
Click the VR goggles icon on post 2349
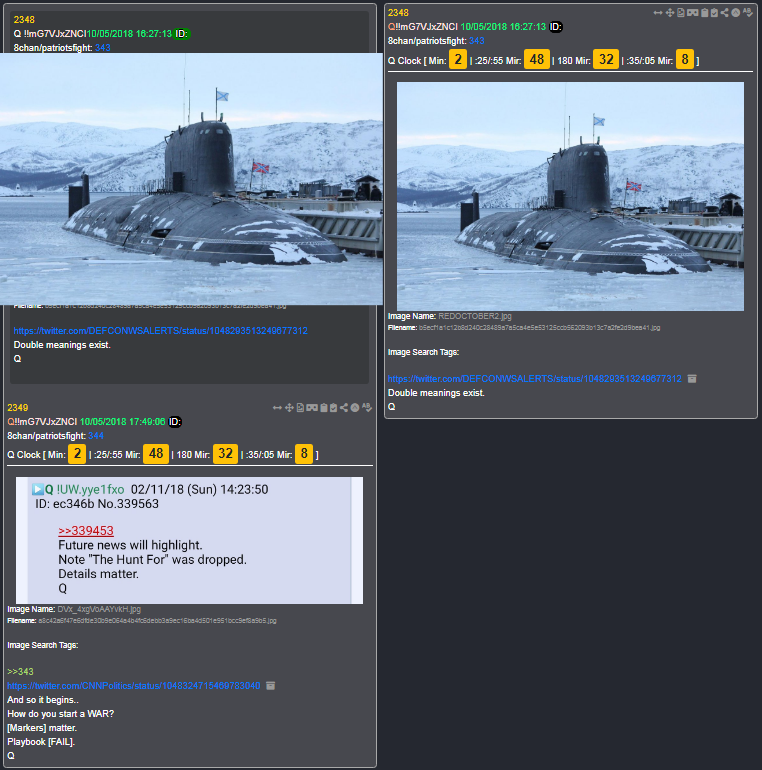pos(312,408)
